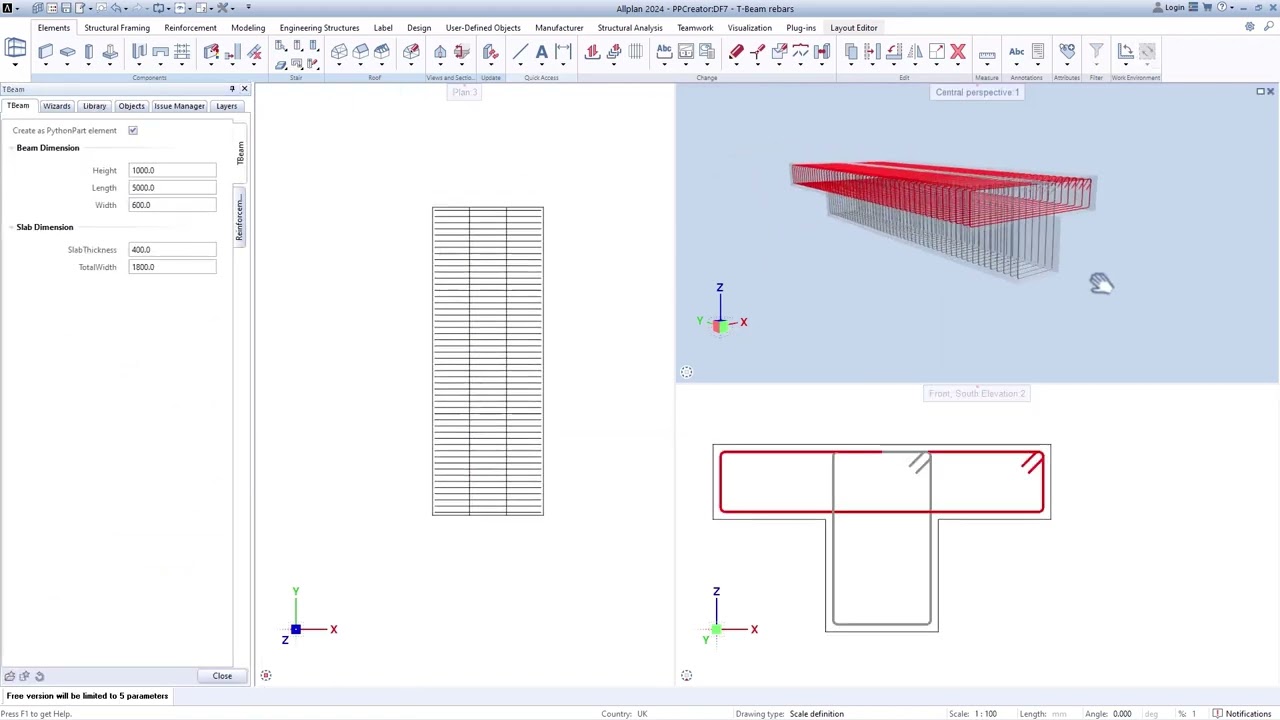Switch to the Modeling ribbon tab
The image size is (1280, 720).
tap(248, 28)
